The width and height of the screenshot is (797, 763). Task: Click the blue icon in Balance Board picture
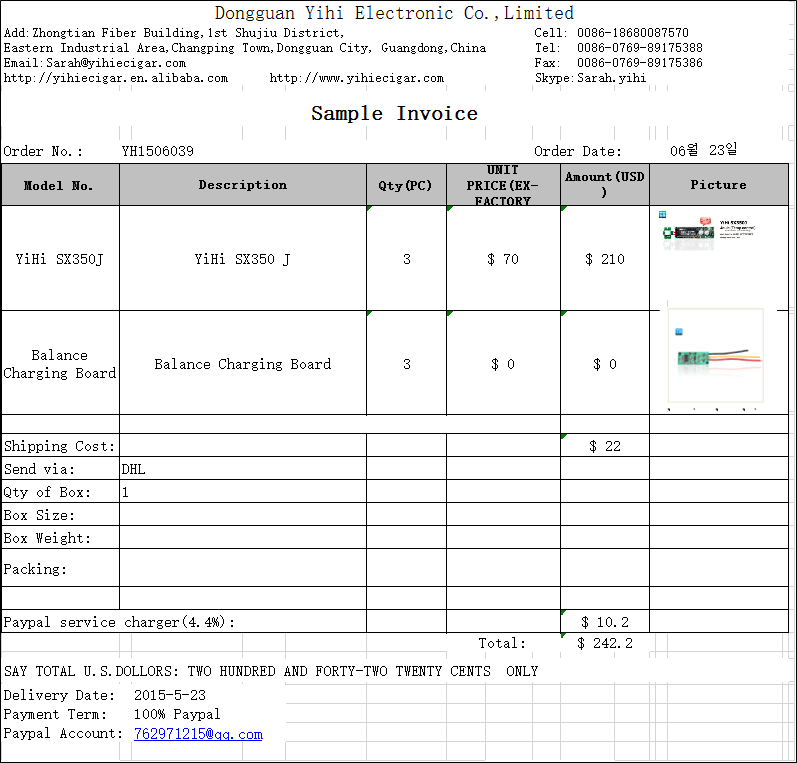click(679, 331)
